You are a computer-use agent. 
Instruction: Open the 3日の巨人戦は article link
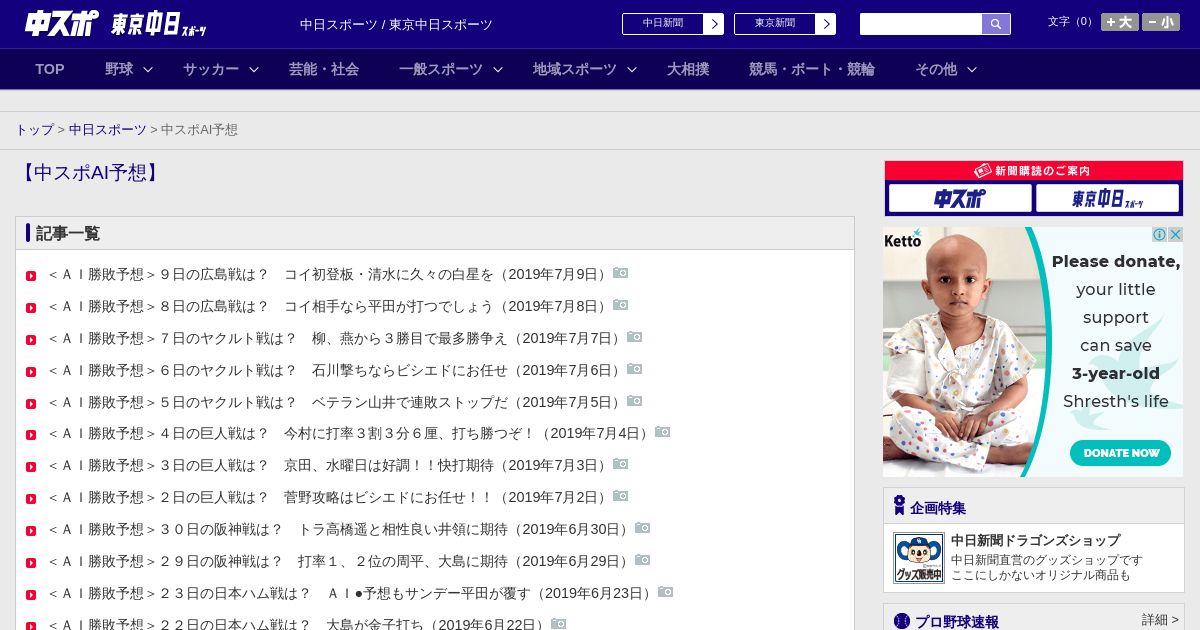328,465
